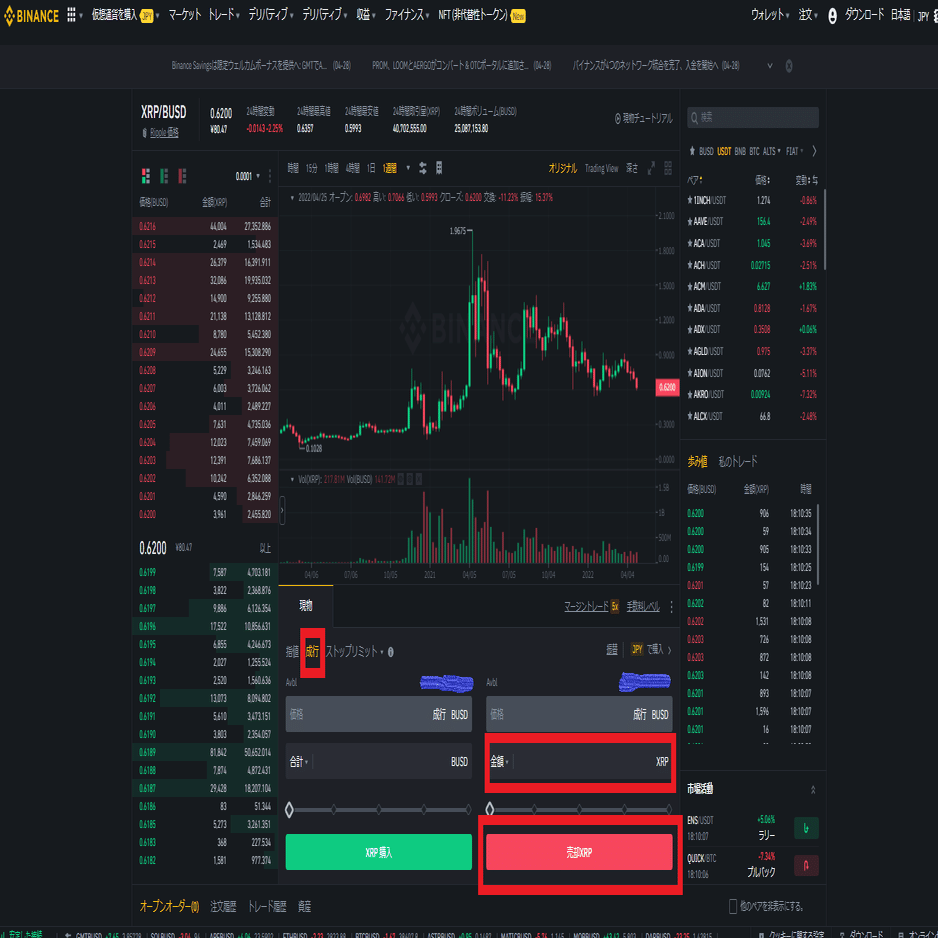The image size is (938, 938).
Task: Focus the 金額 XRP sell amount field
Action: coord(579,762)
